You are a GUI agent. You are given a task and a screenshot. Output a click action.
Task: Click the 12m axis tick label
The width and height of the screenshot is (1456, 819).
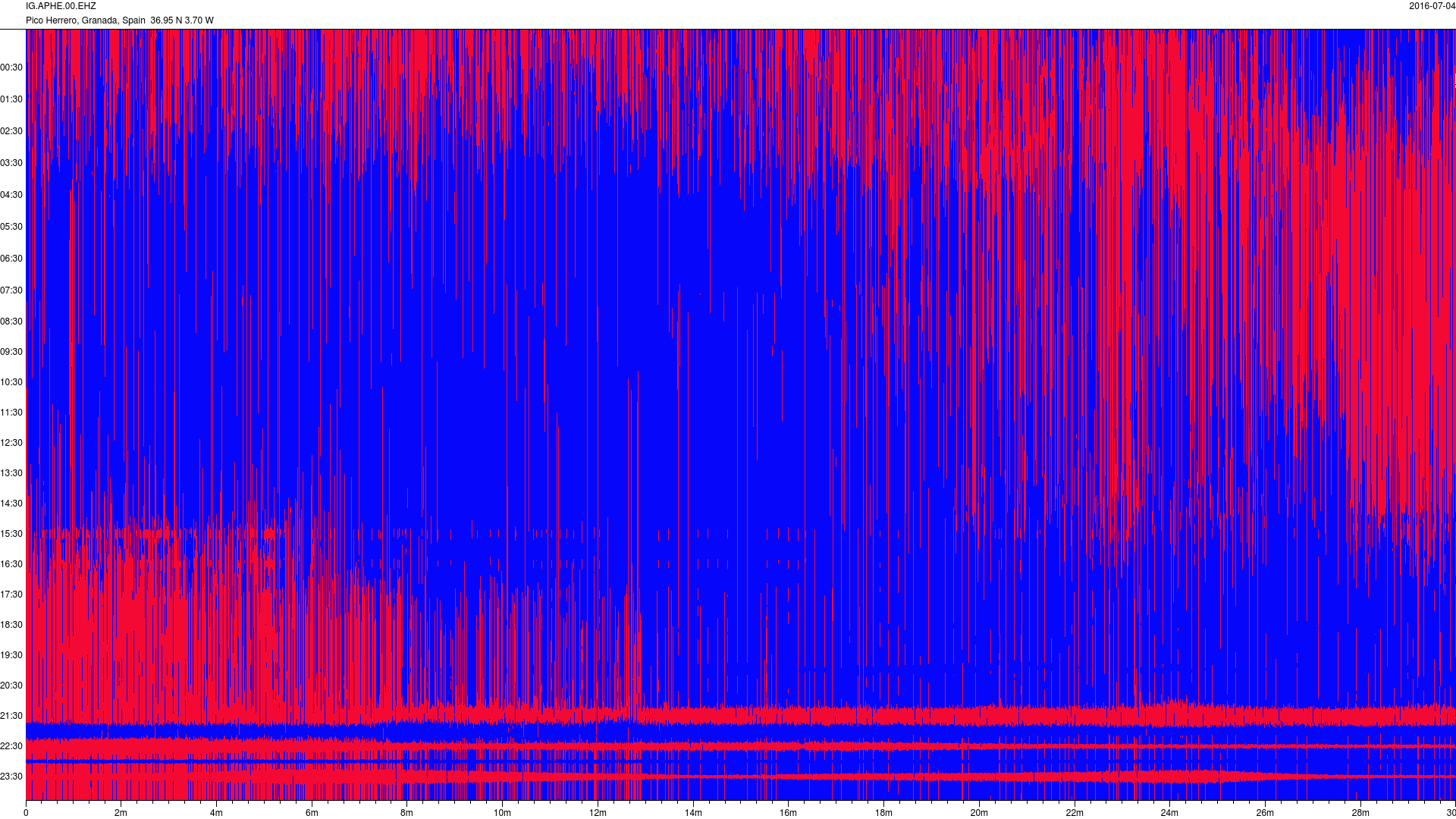598,813
